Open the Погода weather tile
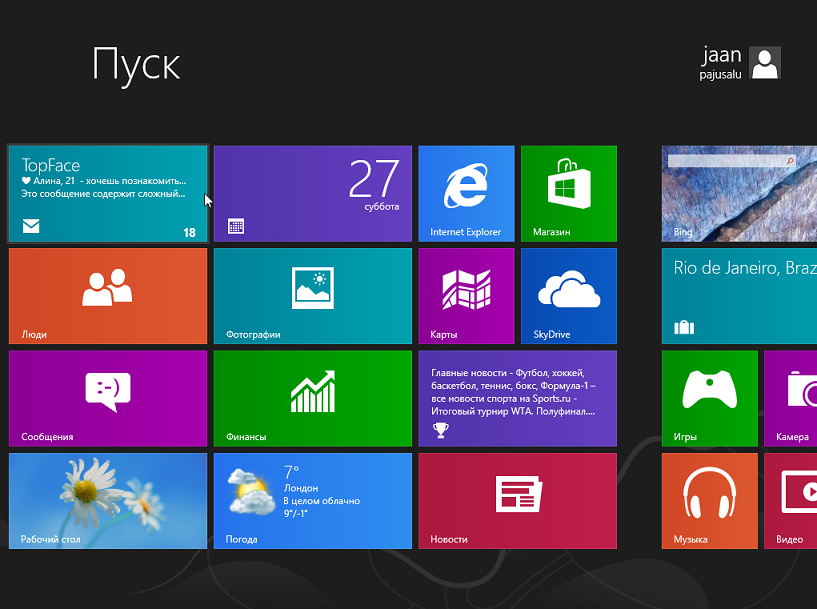 [313, 501]
